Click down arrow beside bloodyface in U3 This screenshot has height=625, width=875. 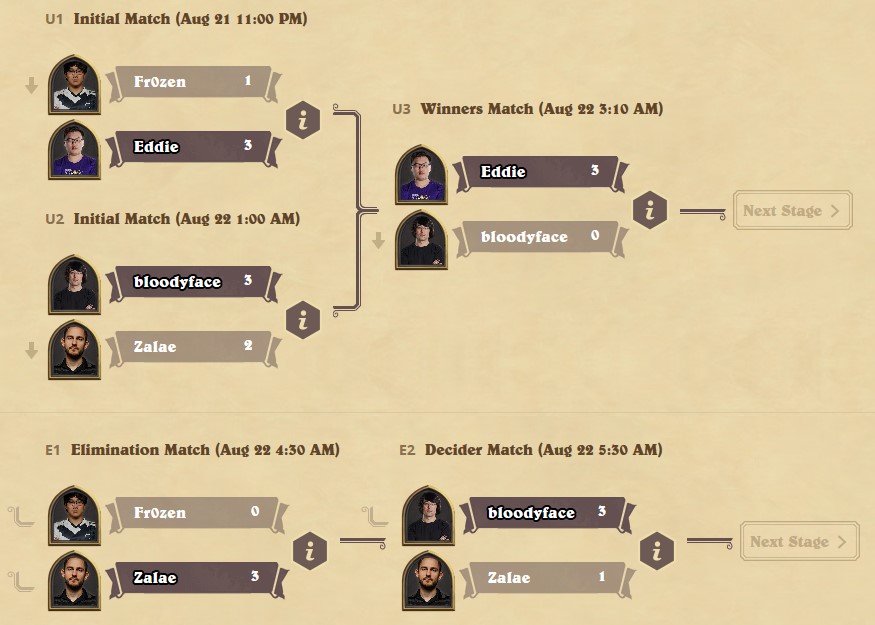[378, 241]
